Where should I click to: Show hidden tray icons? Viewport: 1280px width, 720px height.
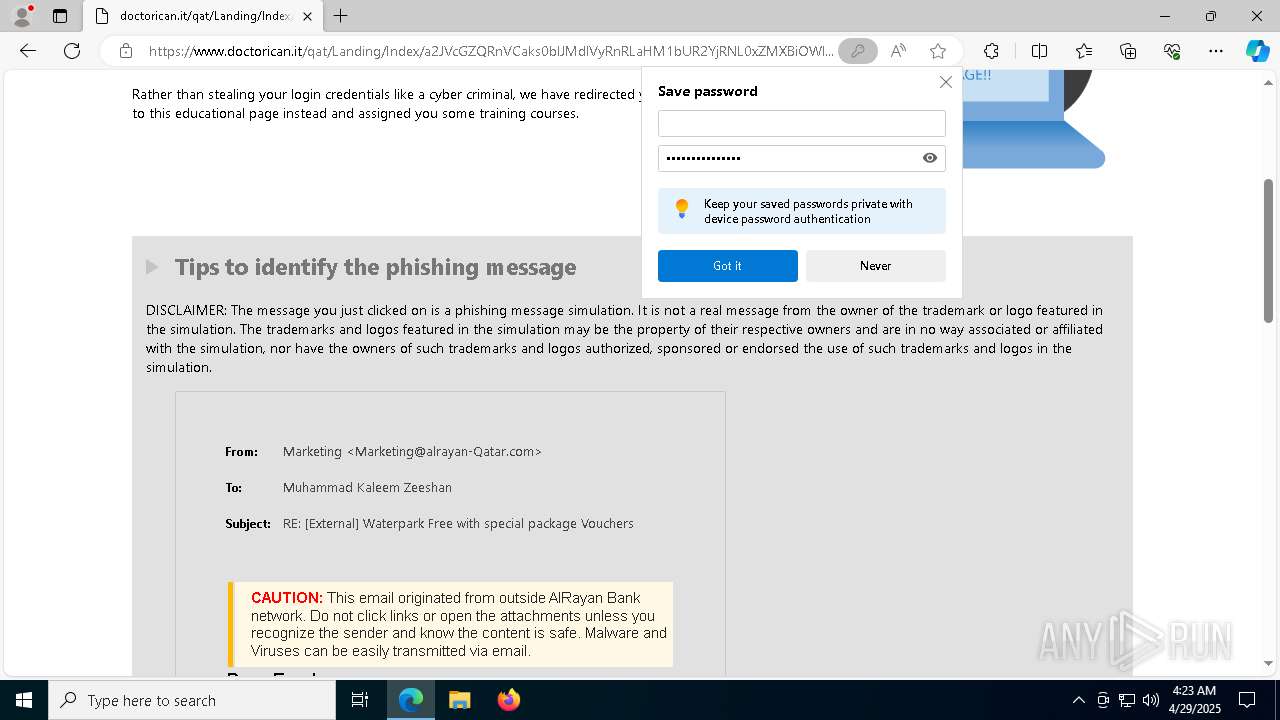pyautogui.click(x=1078, y=700)
